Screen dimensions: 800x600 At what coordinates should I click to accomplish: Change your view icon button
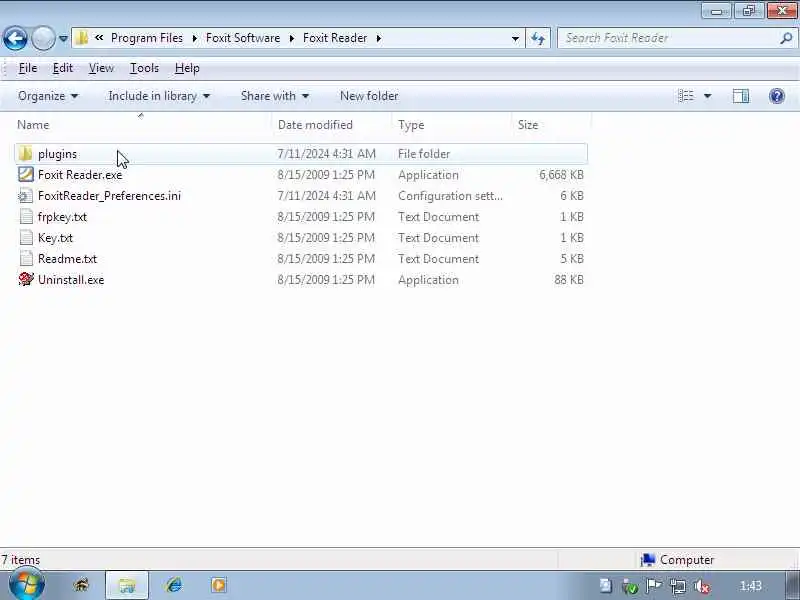[x=686, y=96]
